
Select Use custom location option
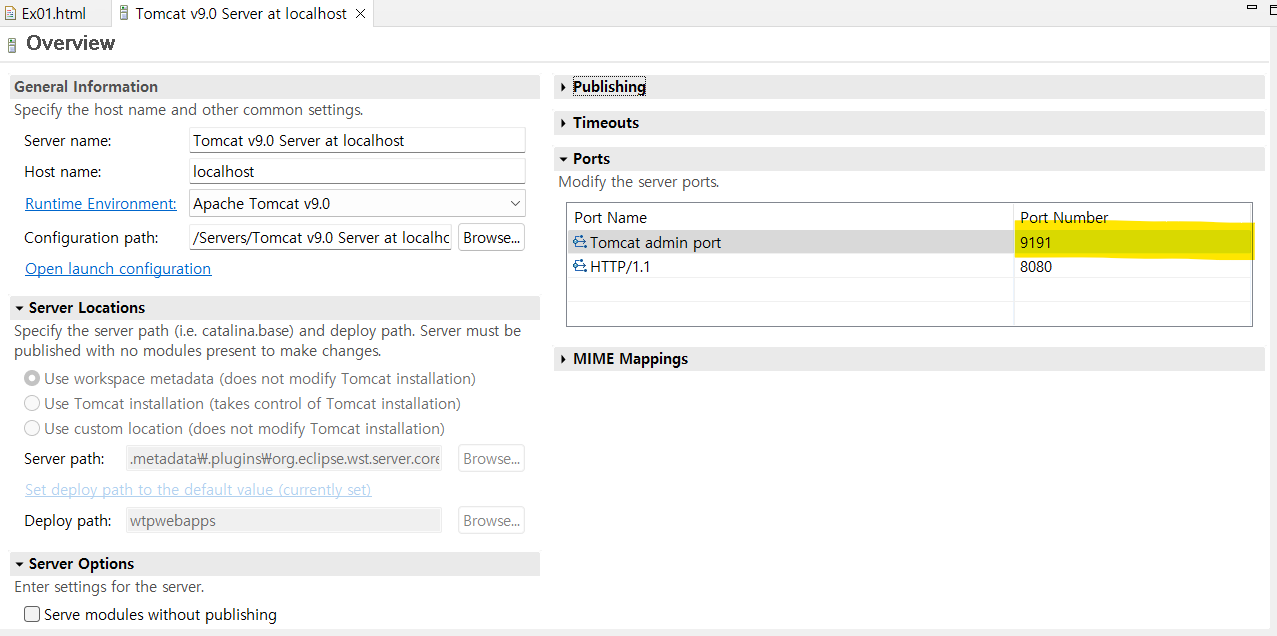click(32, 429)
